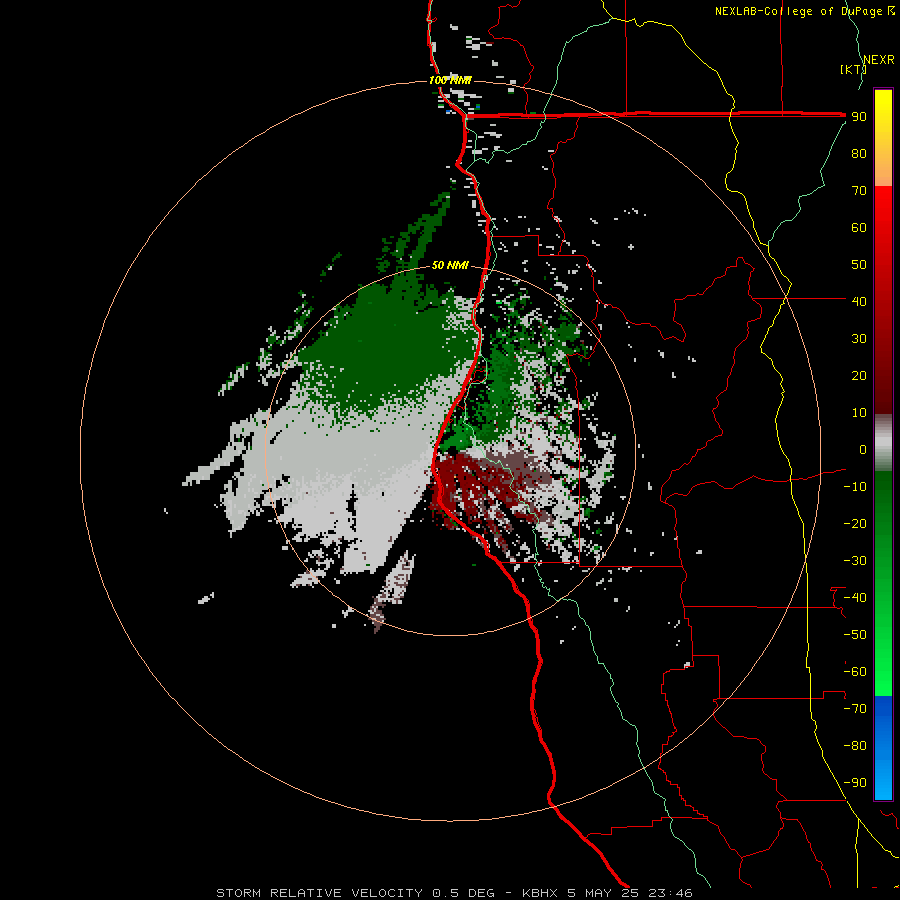The image size is (900, 900).
Task: Click the positive 30 value on velocity scale
Action: click(859, 339)
